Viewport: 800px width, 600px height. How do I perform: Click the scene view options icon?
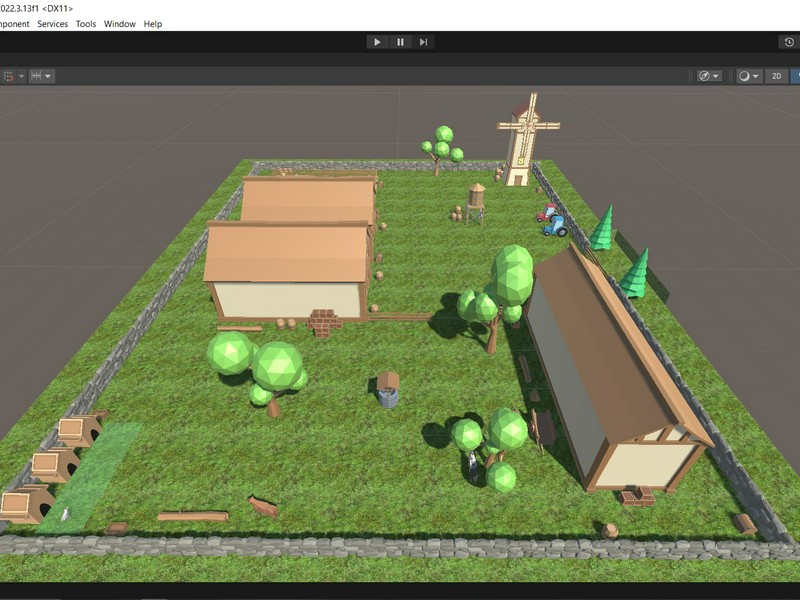click(705, 76)
